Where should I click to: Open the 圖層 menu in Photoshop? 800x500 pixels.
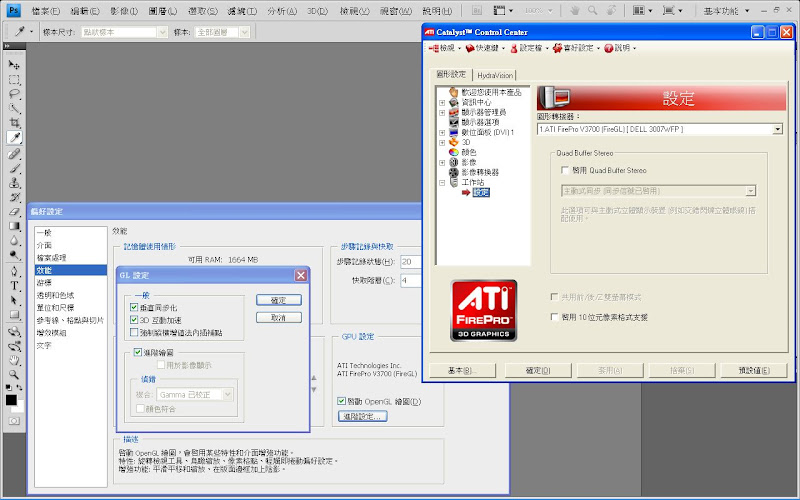tap(163, 11)
